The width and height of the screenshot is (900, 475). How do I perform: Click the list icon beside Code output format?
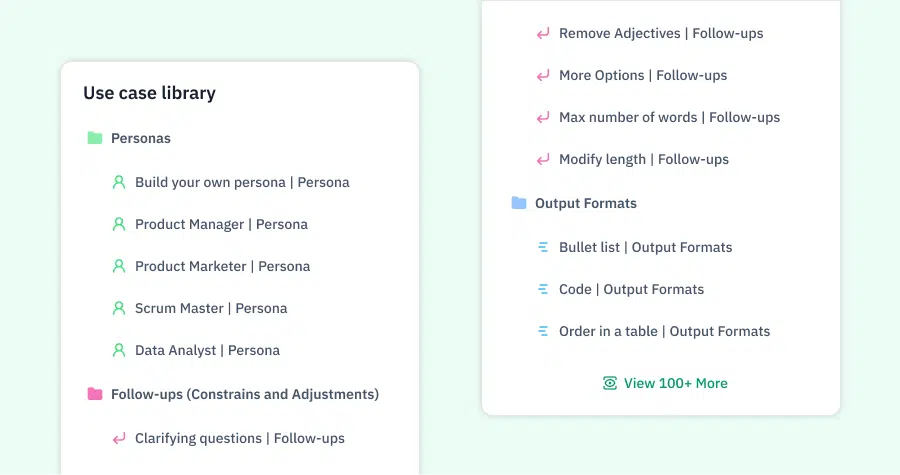[x=543, y=289]
